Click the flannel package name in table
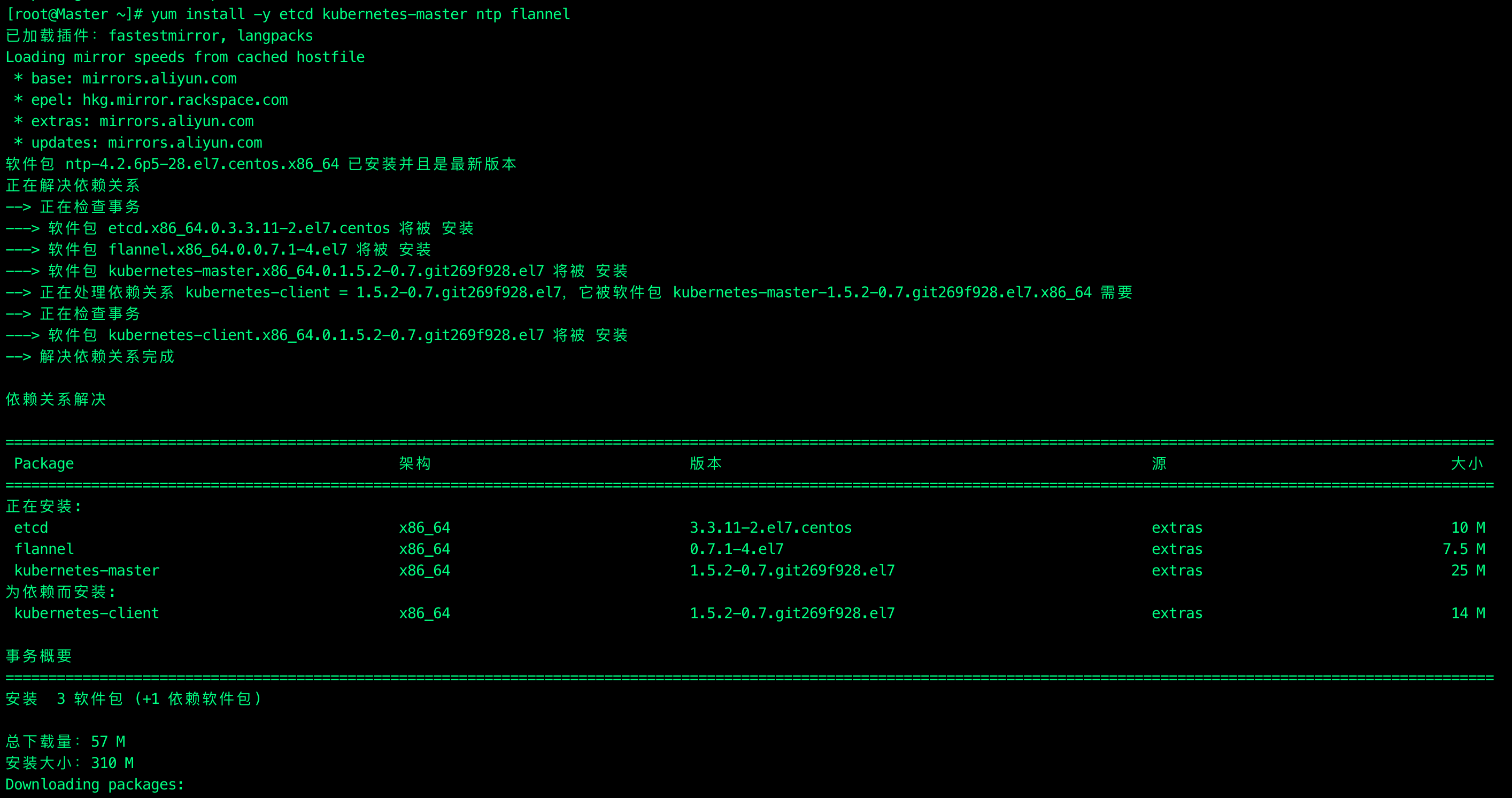The width and height of the screenshot is (1512, 798). [44, 549]
